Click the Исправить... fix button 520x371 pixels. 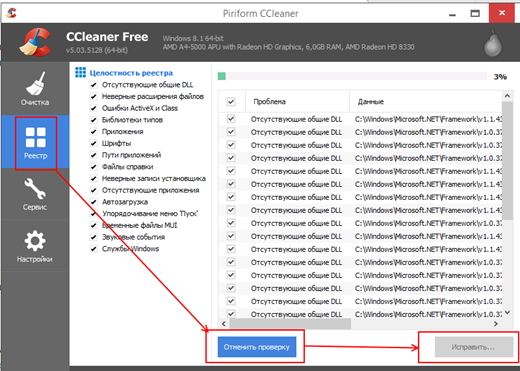474,347
